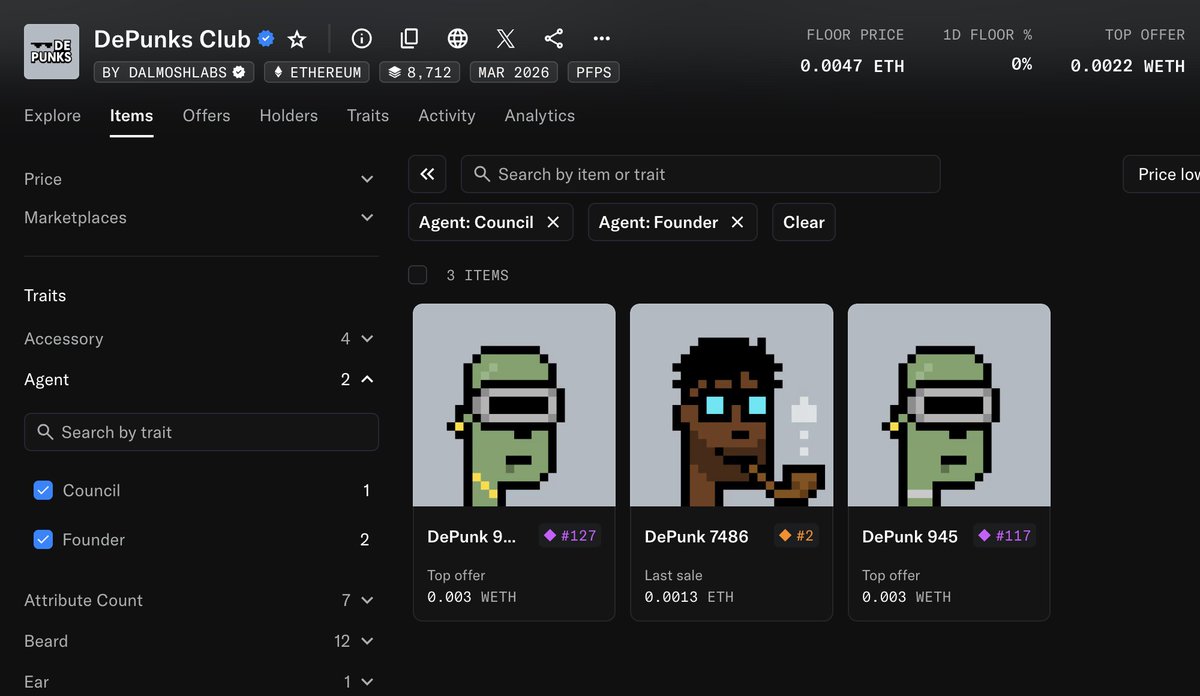
Task: Open the first card image ranked #127
Action: click(514, 405)
